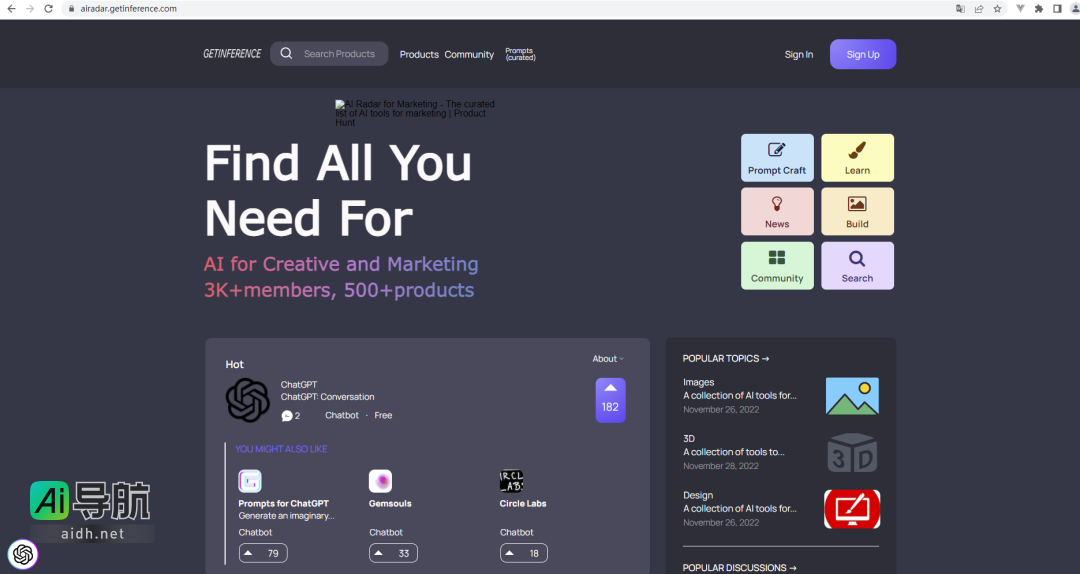Click the ChatGPT comments bubble icon

pos(287,416)
